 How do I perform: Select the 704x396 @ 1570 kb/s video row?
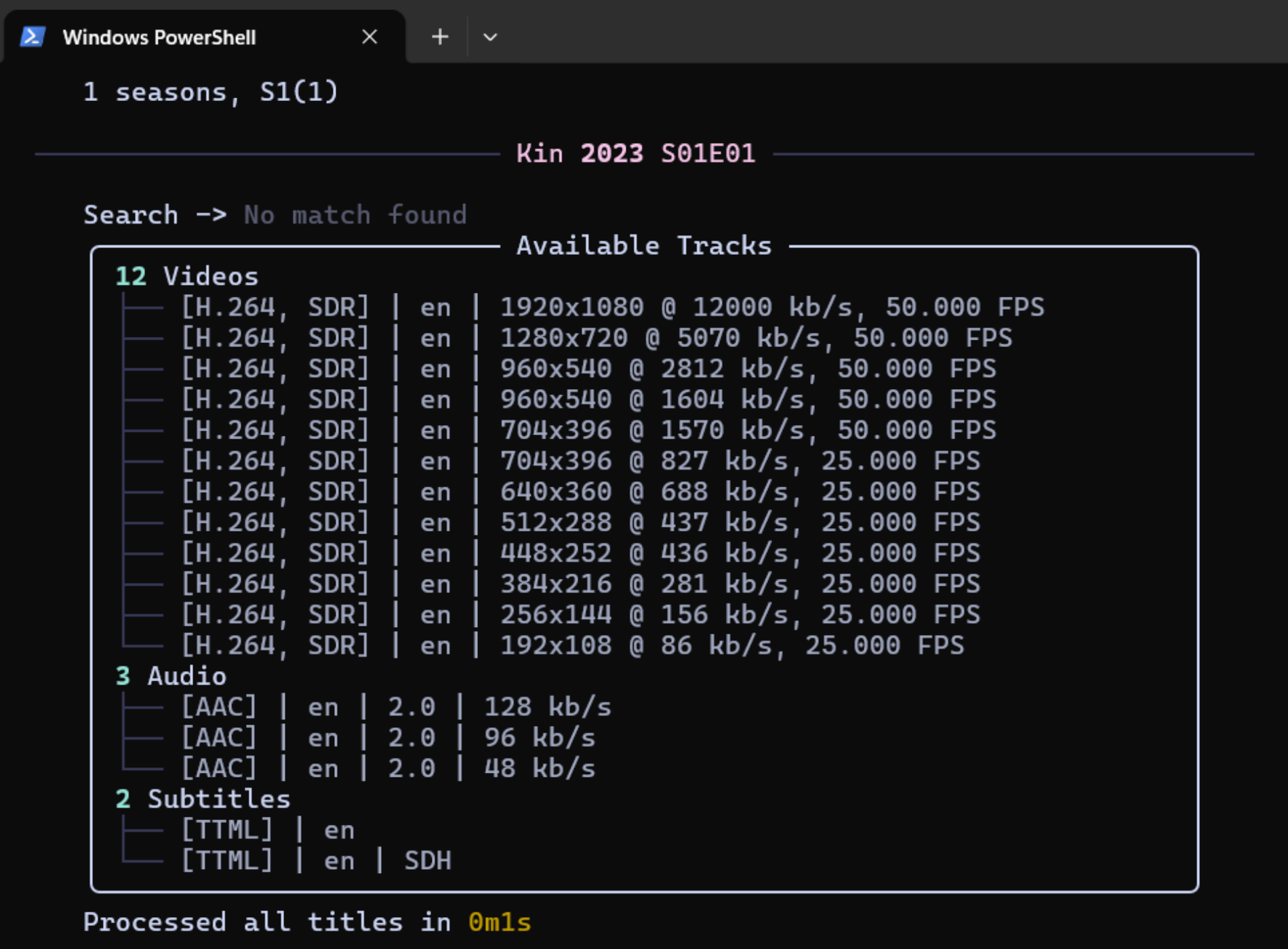pos(588,430)
